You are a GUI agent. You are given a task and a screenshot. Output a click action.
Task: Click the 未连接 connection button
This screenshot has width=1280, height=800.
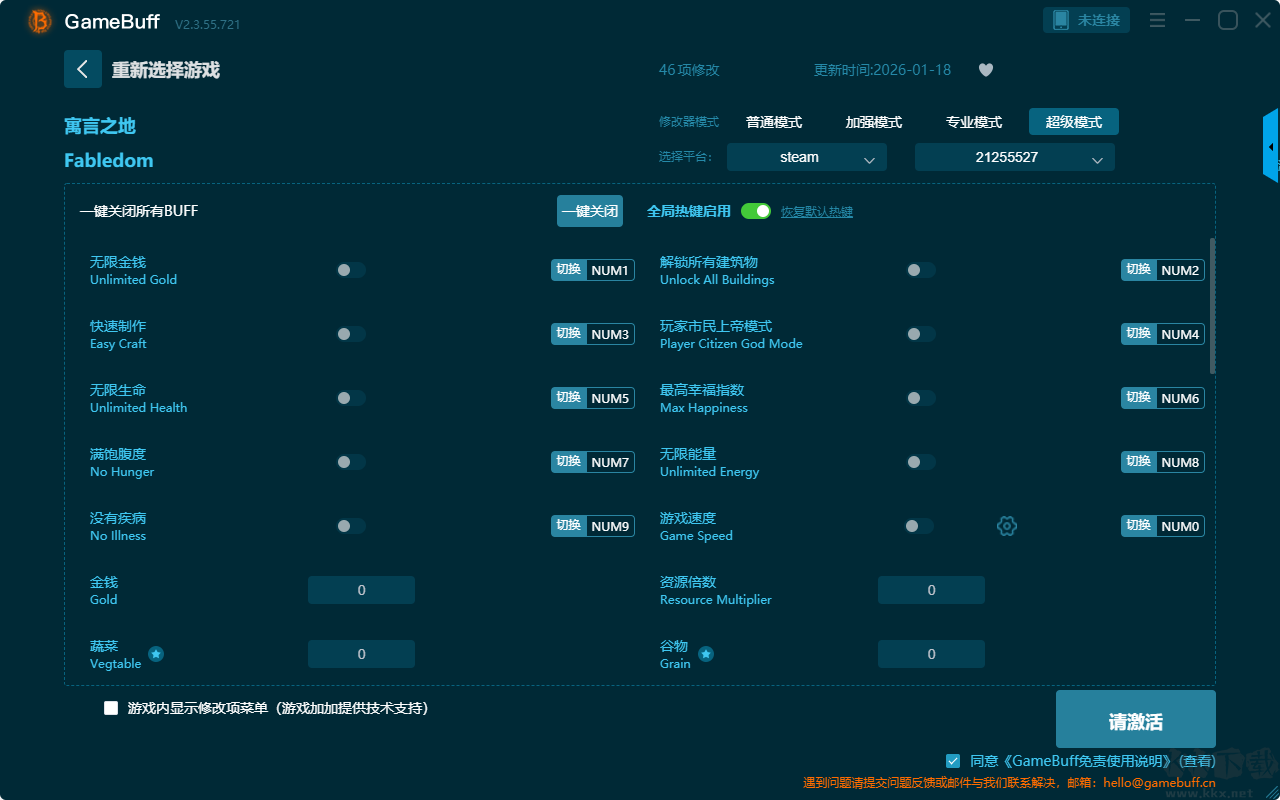[1087, 20]
